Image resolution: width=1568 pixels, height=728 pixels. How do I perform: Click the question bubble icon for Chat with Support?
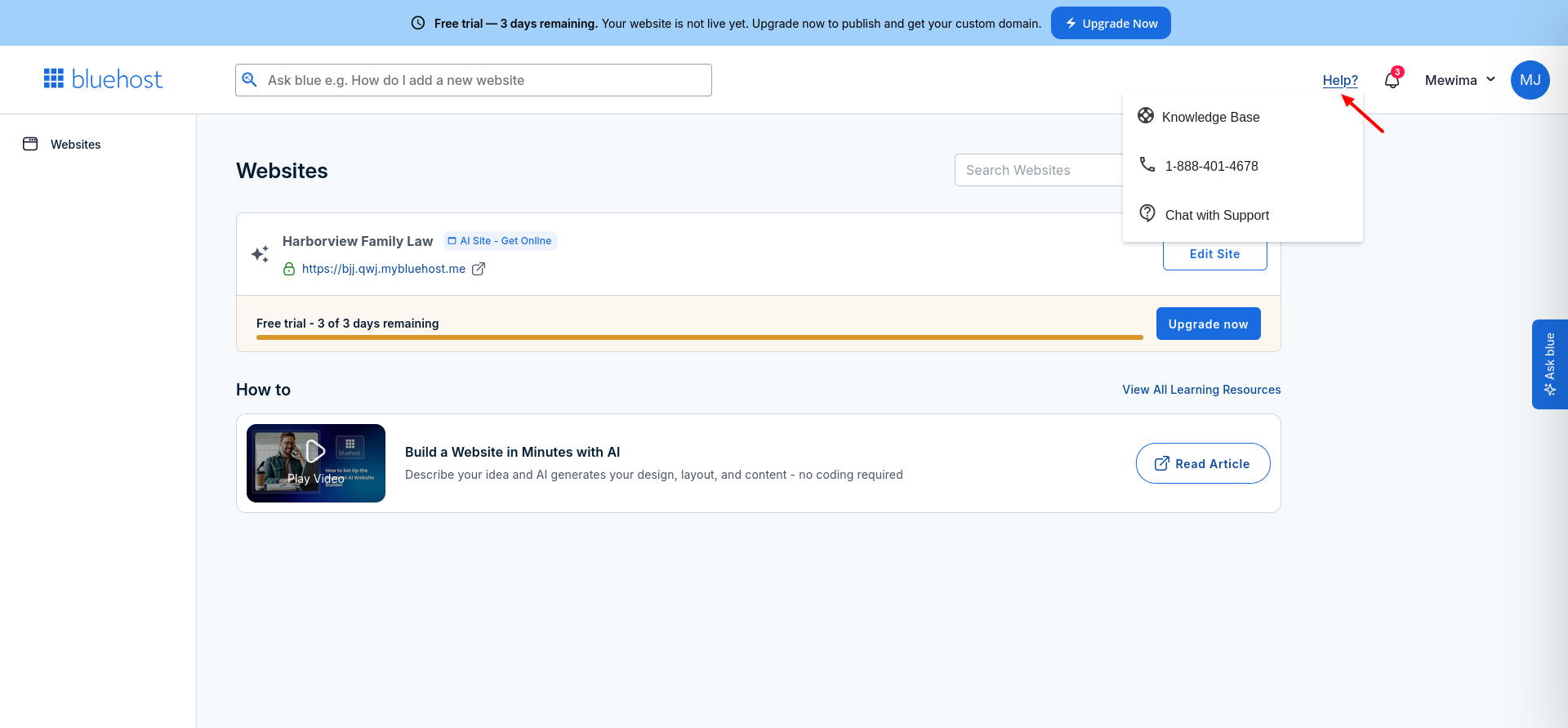point(1147,213)
